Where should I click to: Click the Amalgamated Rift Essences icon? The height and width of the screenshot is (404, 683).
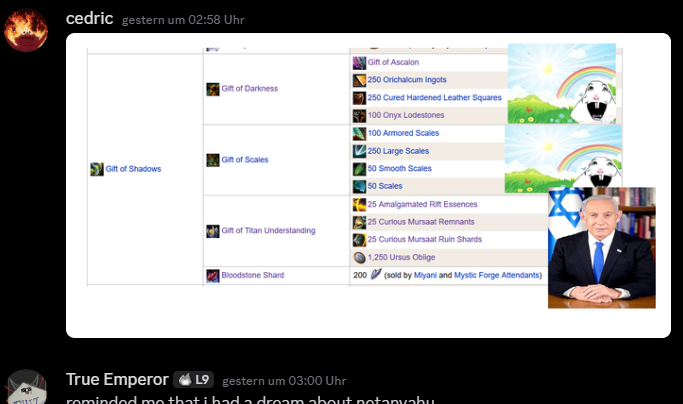point(359,204)
